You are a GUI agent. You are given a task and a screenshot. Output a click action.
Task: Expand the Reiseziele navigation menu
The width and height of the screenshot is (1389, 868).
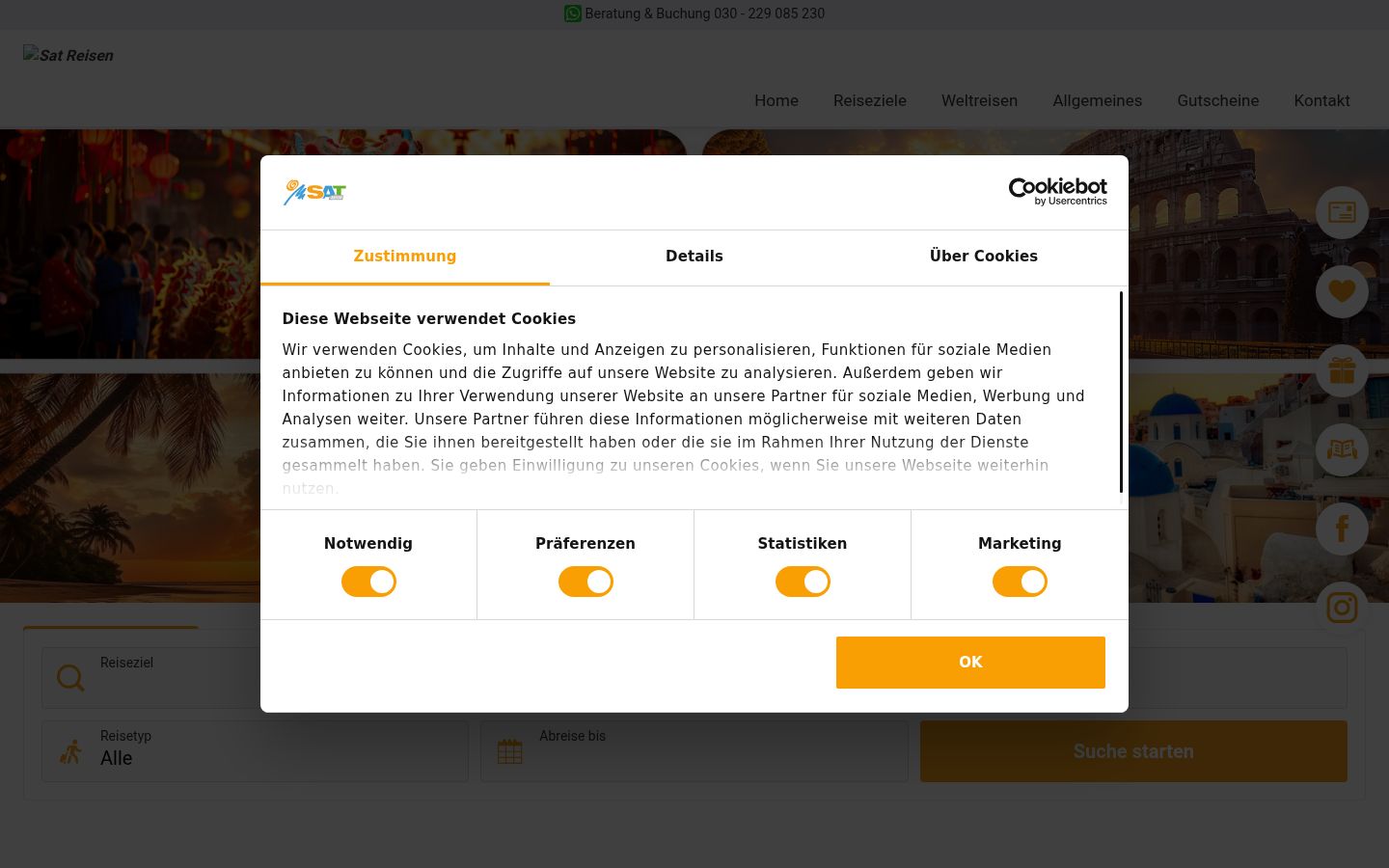pos(870,100)
